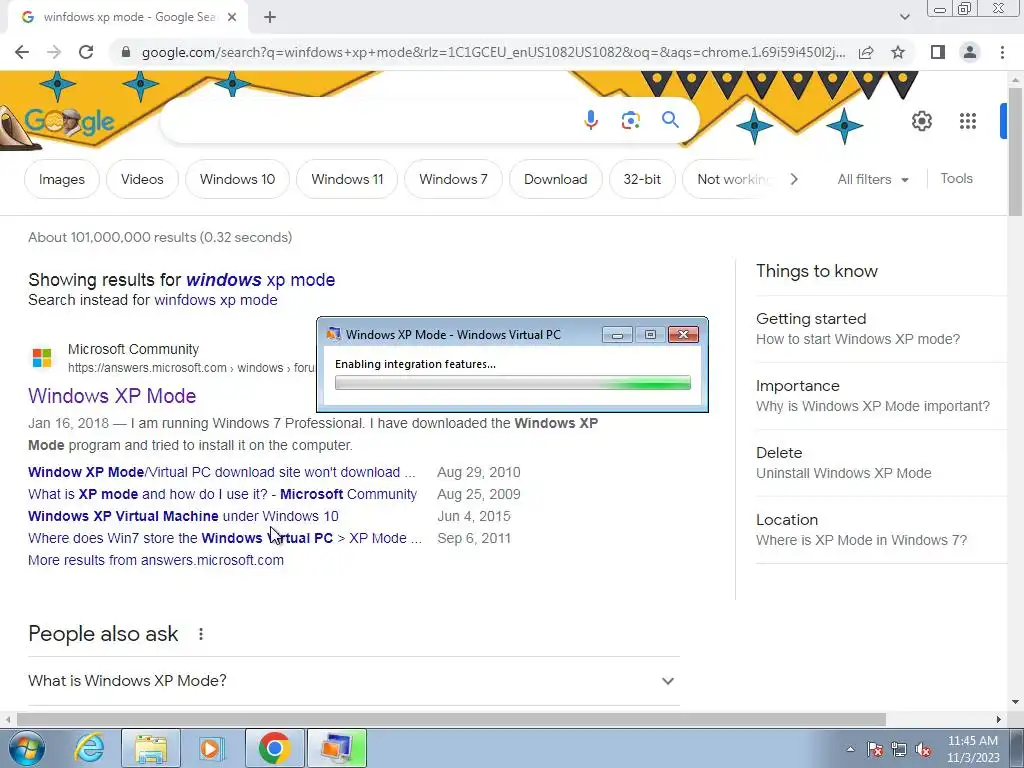The height and width of the screenshot is (768, 1024).
Task: Launch Internet Explorer from taskbar
Action: (x=89, y=748)
